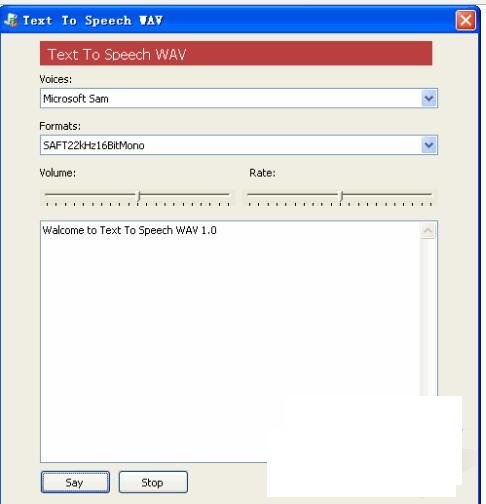The width and height of the screenshot is (486, 504).
Task: Click the window title text
Action: click(93, 21)
